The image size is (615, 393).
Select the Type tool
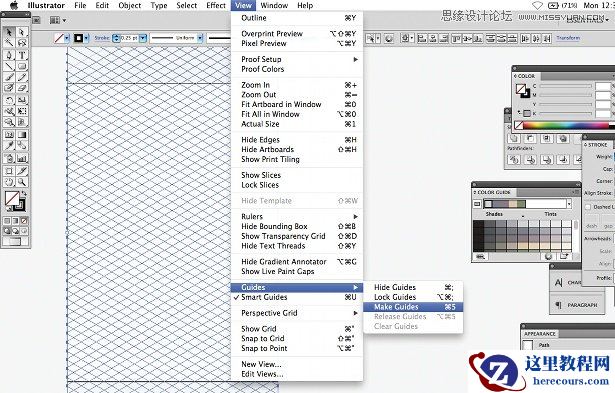coord(22,55)
